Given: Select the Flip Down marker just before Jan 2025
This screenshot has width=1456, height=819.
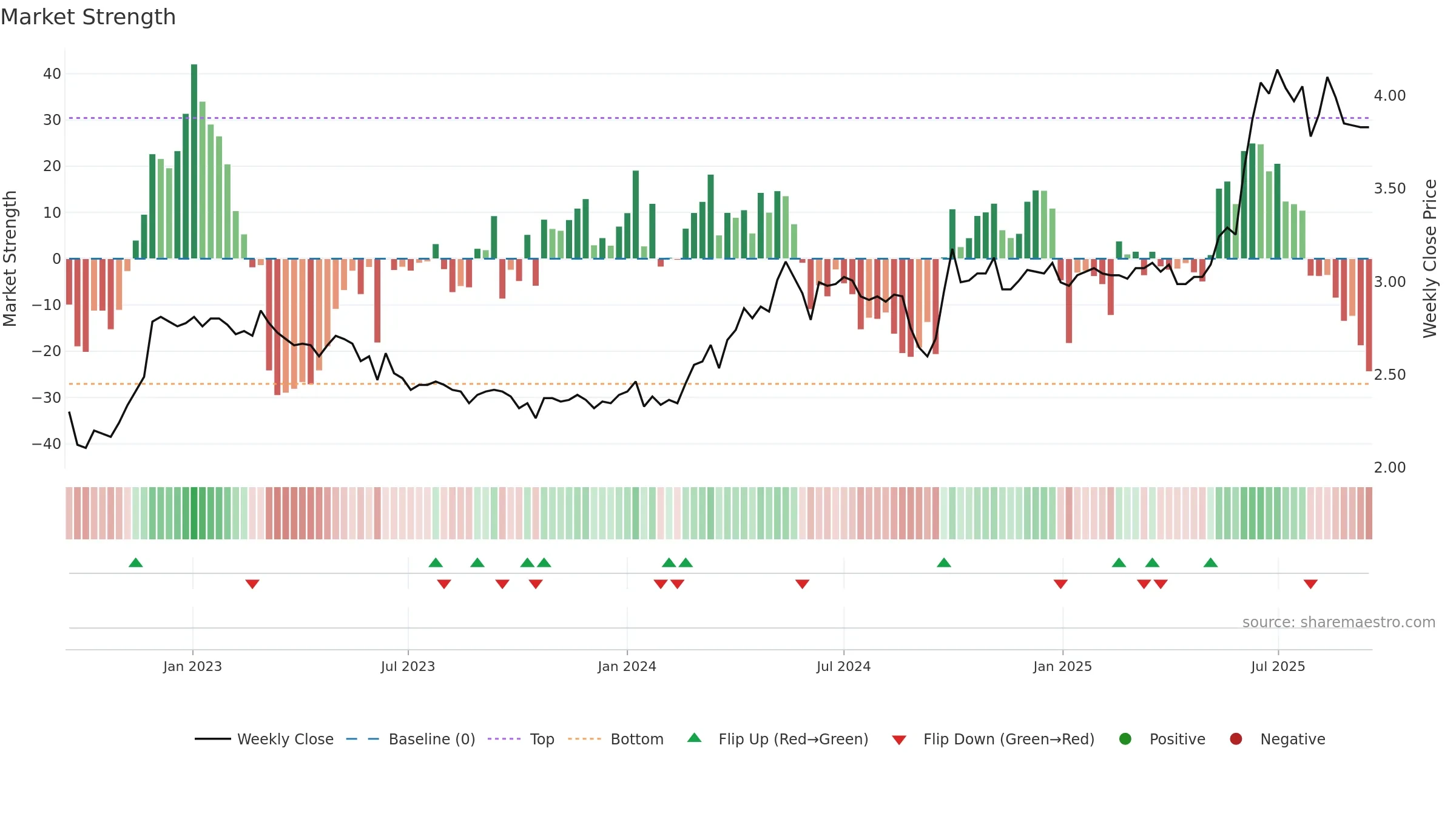Looking at the screenshot, I should (x=1060, y=584).
